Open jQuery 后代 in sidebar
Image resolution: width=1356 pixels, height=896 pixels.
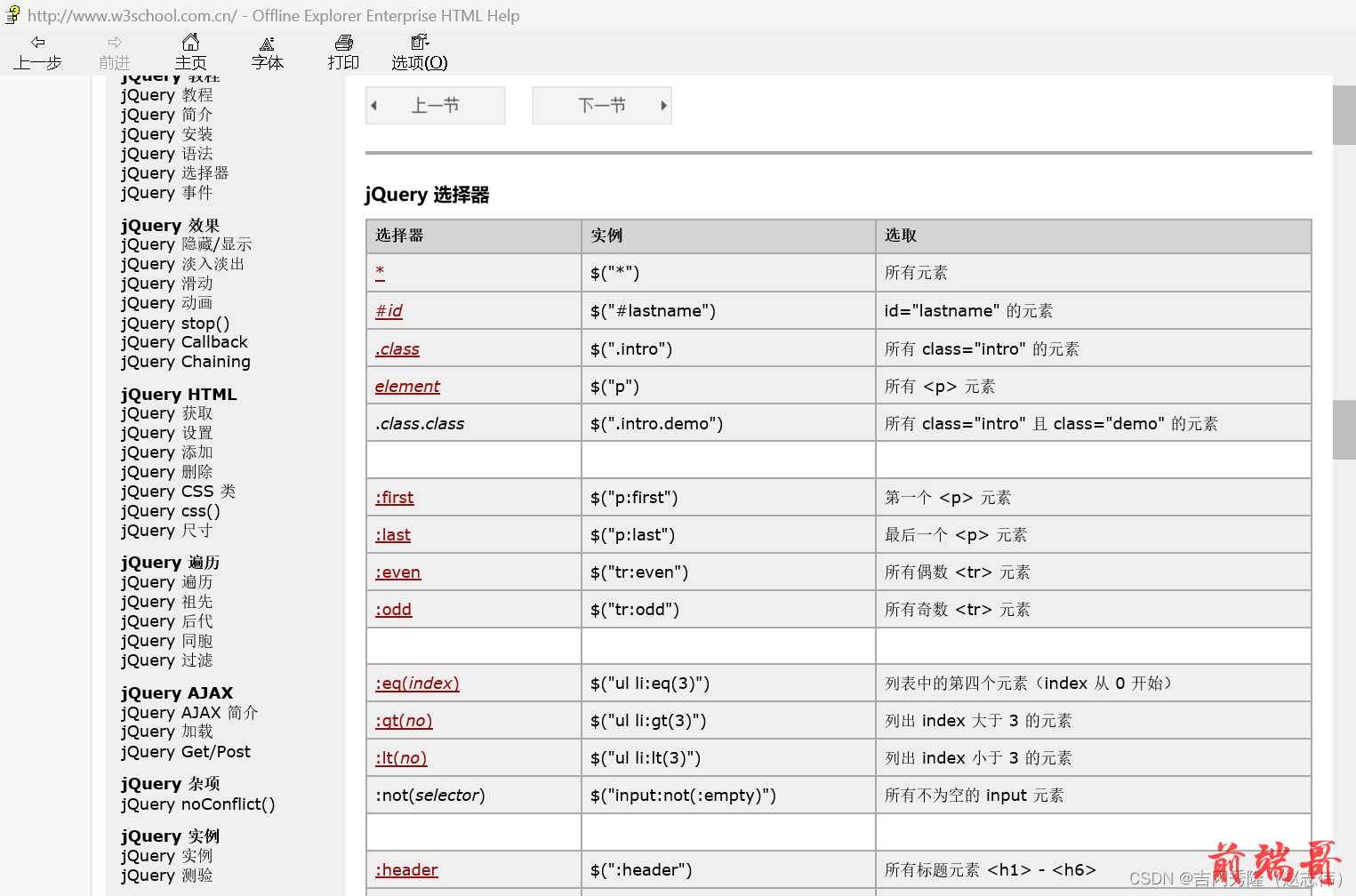click(167, 621)
